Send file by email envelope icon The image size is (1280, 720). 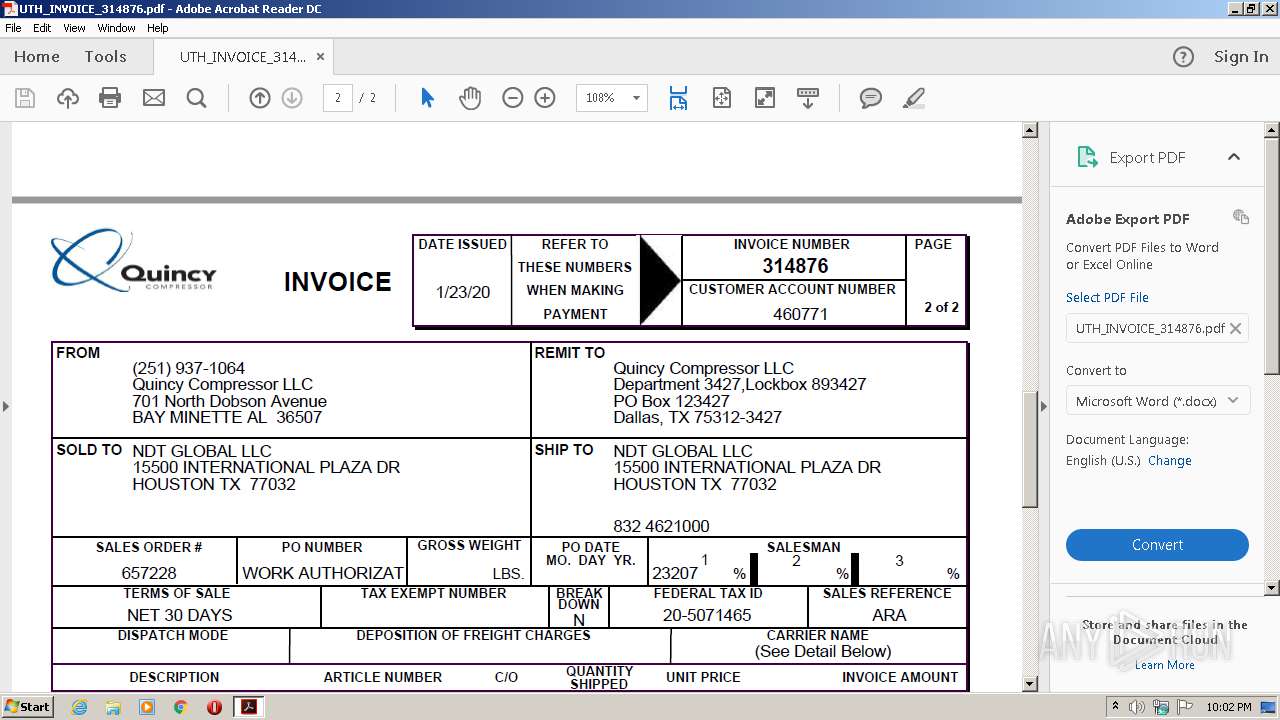point(154,98)
